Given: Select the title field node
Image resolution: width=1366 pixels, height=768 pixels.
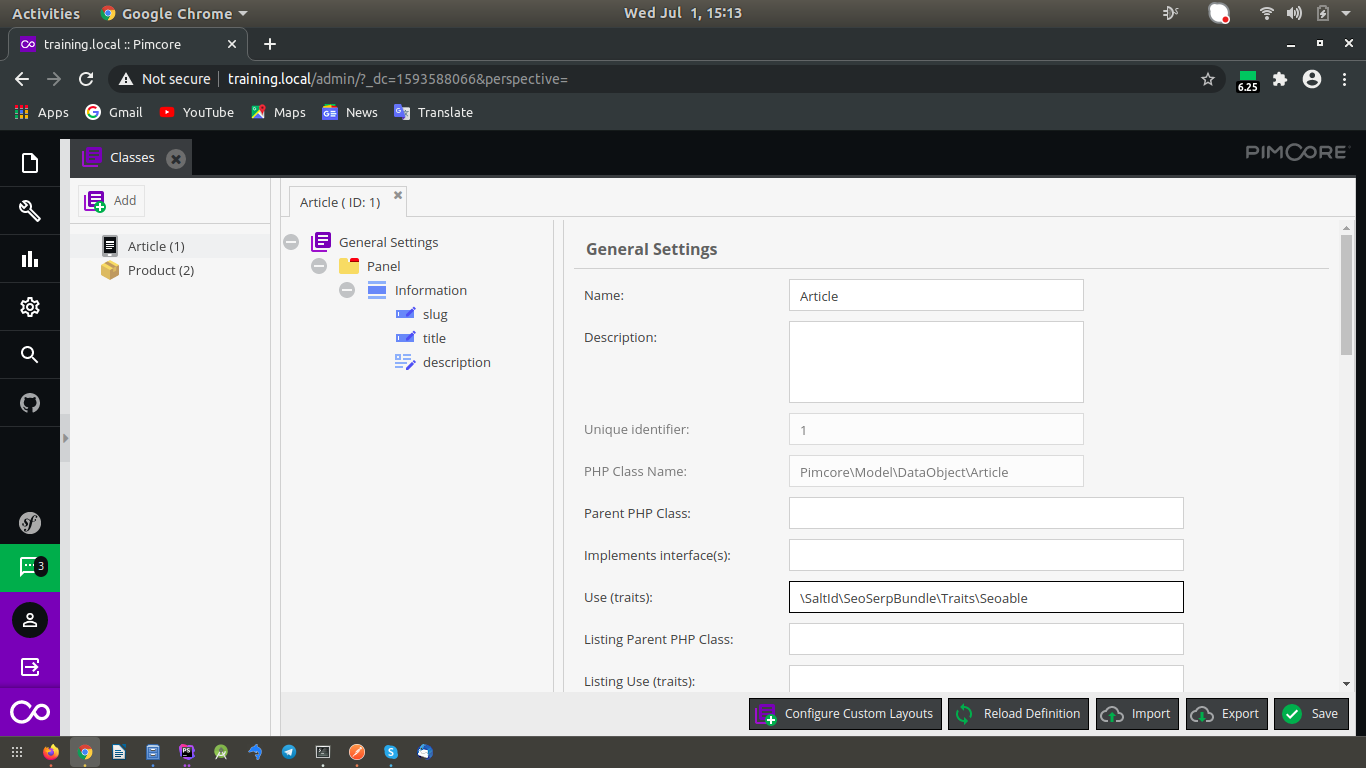Looking at the screenshot, I should [434, 338].
